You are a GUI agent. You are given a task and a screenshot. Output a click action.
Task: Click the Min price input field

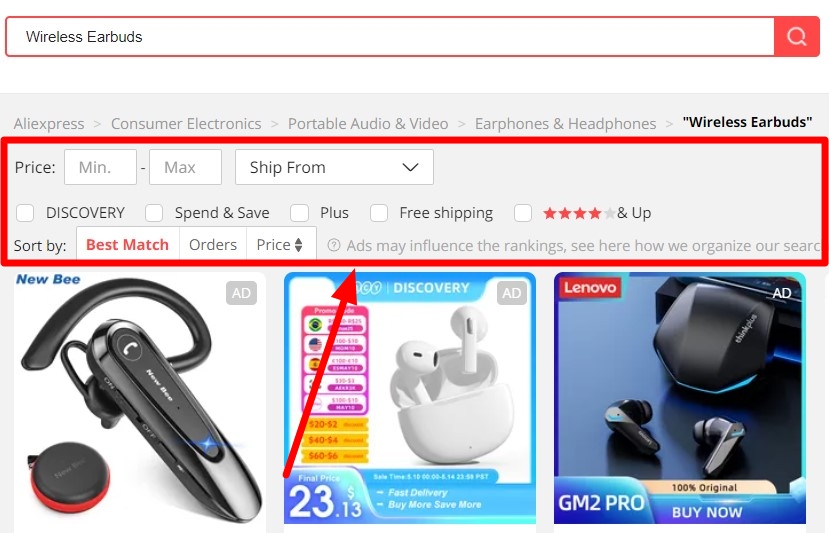pyautogui.click(x=100, y=167)
